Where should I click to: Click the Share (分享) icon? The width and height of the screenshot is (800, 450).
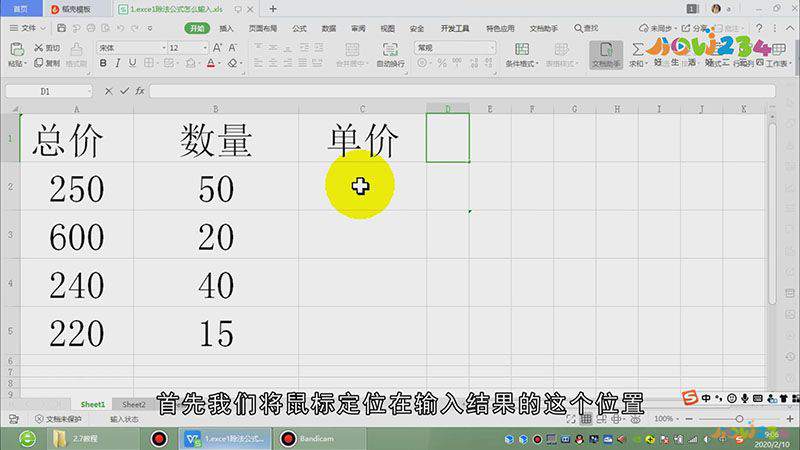pyautogui.click(x=686, y=28)
